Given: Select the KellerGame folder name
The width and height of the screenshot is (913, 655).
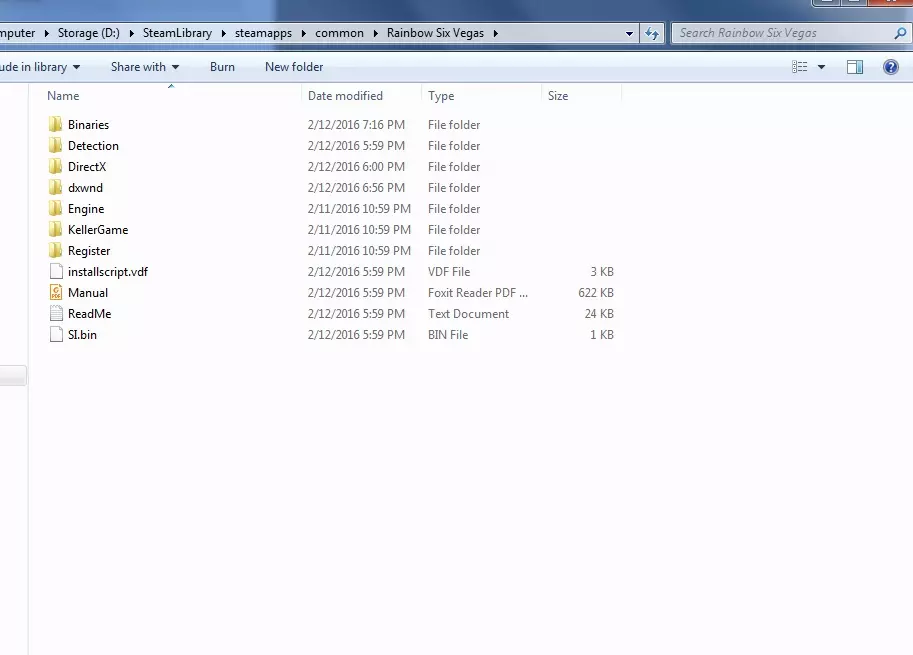Looking at the screenshot, I should [x=98, y=229].
